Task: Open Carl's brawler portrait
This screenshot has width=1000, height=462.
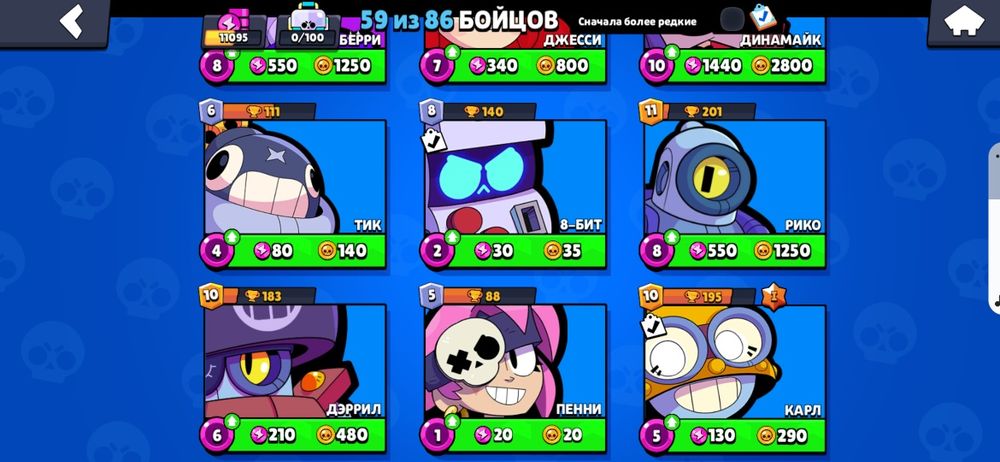Action: tap(735, 362)
